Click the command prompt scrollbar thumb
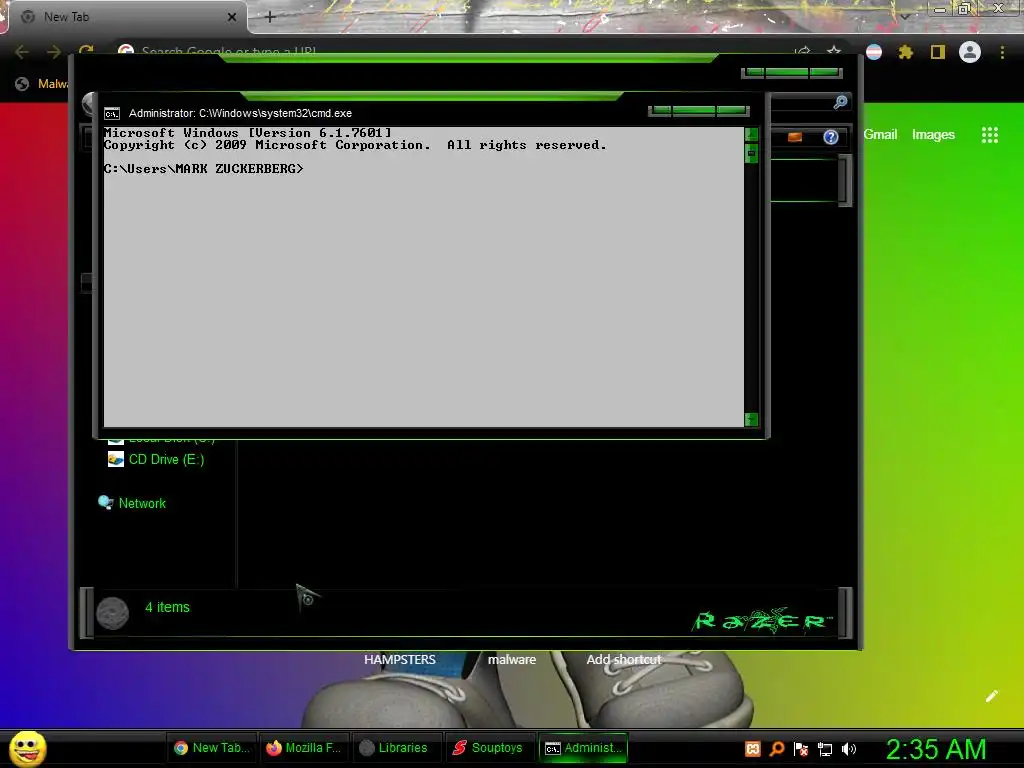1024x768 pixels. tap(751, 153)
